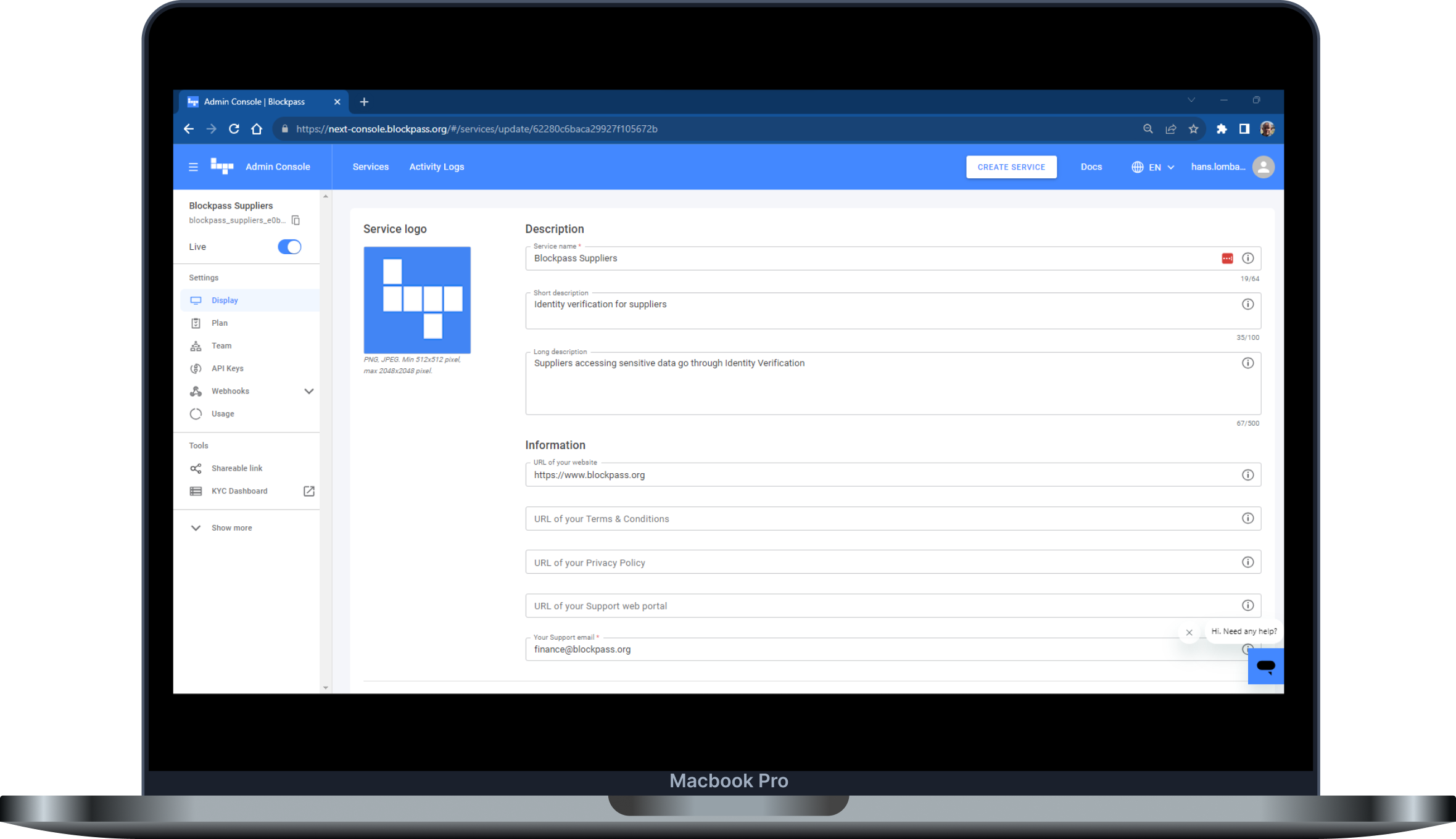This screenshot has width=1456, height=839.
Task: Show info for Long description field
Action: (1247, 363)
